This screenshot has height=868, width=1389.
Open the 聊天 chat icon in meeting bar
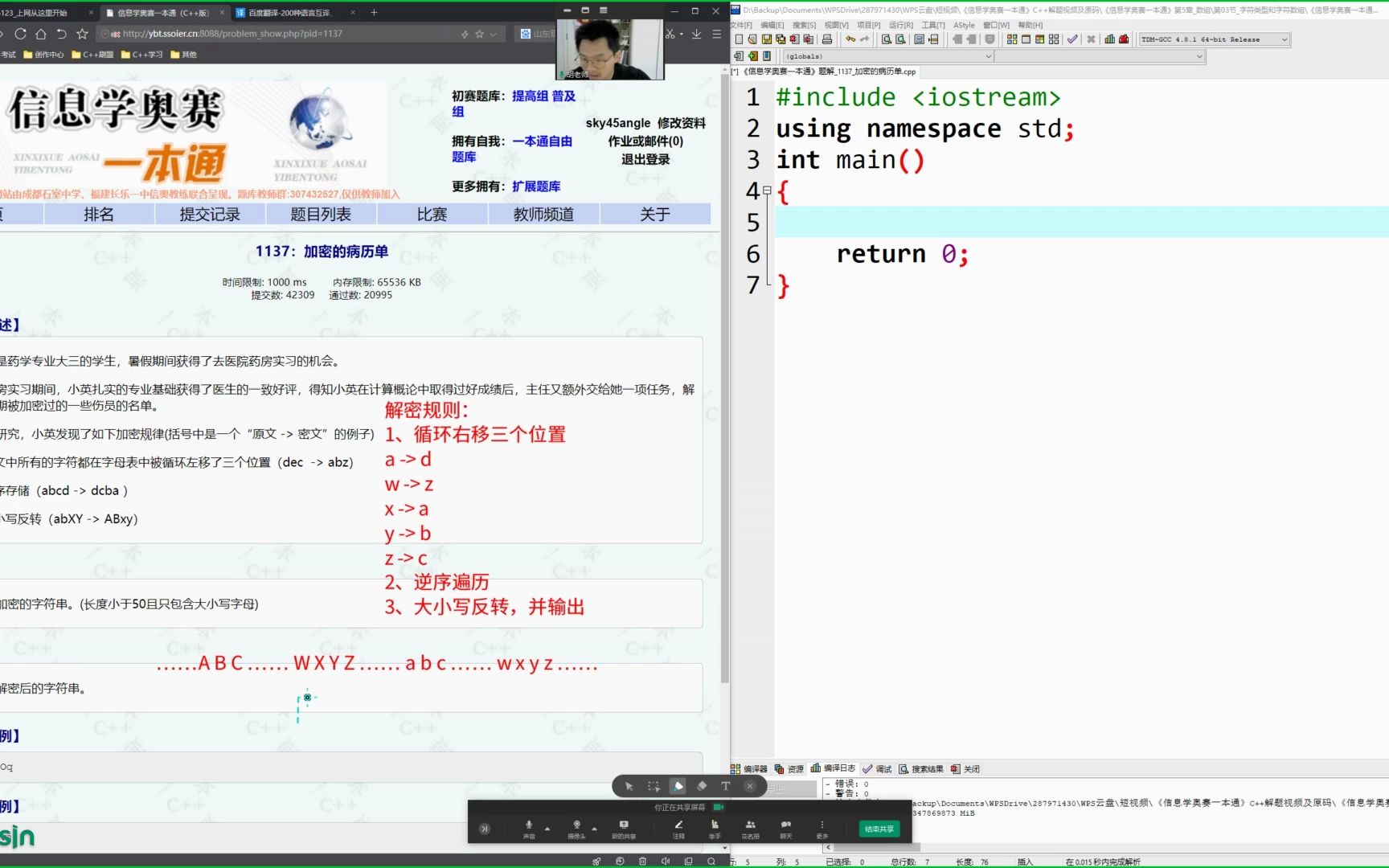[785, 829]
